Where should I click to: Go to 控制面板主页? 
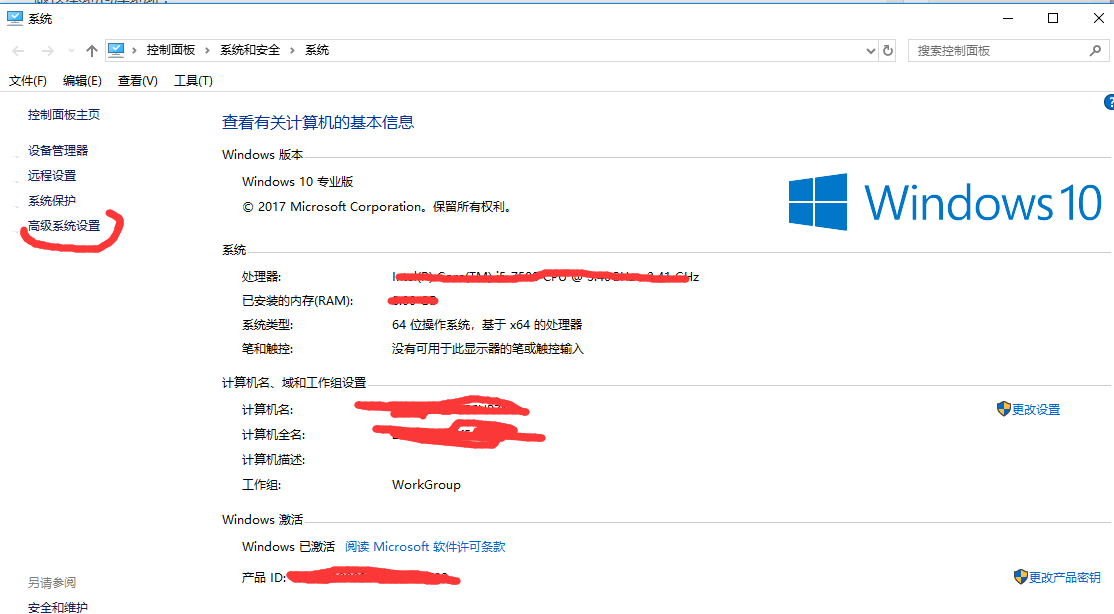pyautogui.click(x=64, y=114)
